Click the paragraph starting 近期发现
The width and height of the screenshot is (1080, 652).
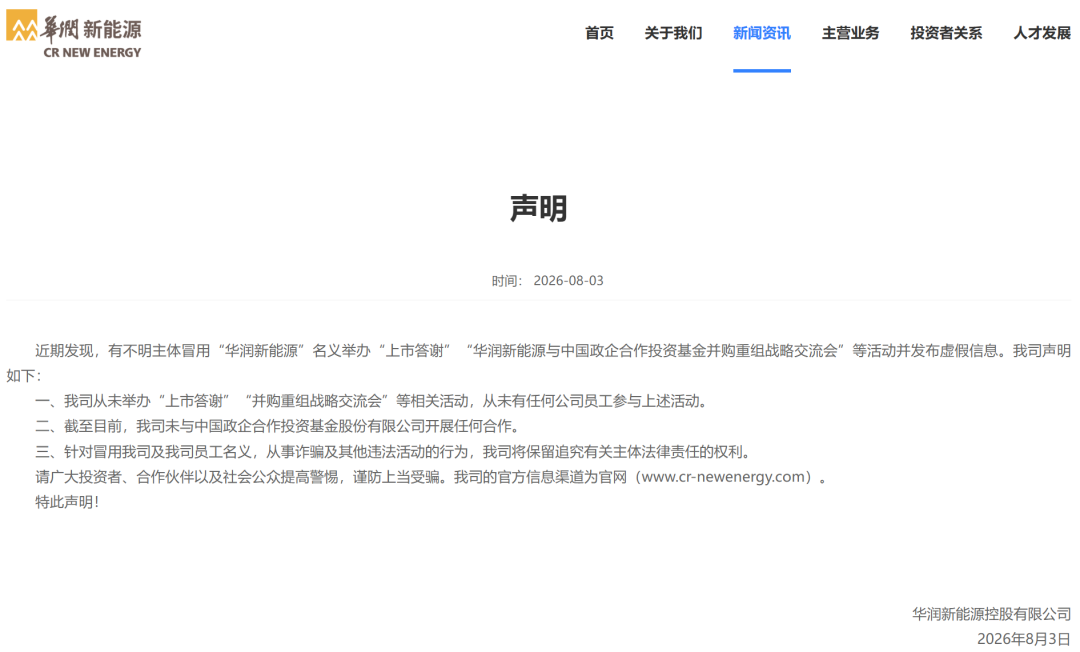click(x=539, y=363)
